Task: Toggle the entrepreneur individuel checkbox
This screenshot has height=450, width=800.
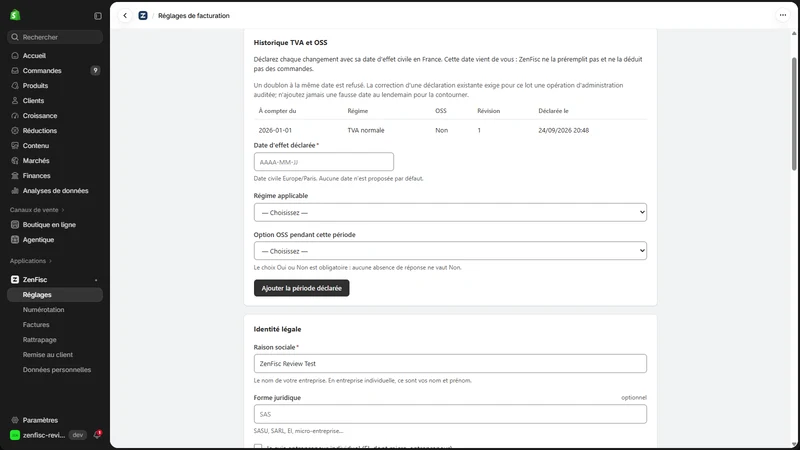Action: pos(258,447)
